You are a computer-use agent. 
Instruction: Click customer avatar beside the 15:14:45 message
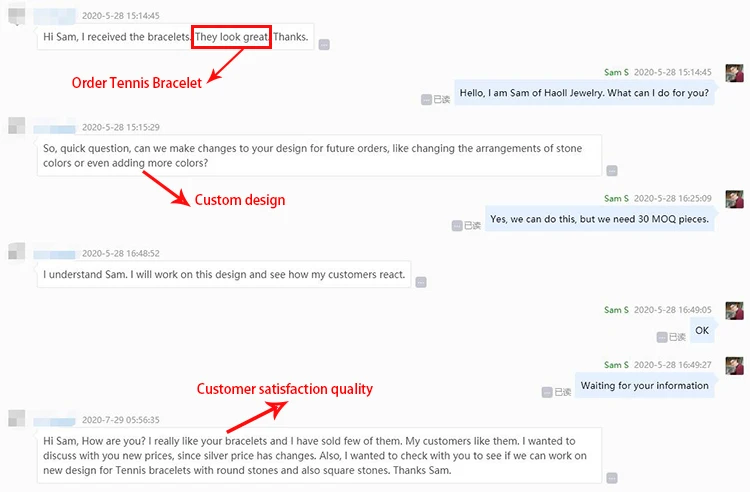[15, 17]
